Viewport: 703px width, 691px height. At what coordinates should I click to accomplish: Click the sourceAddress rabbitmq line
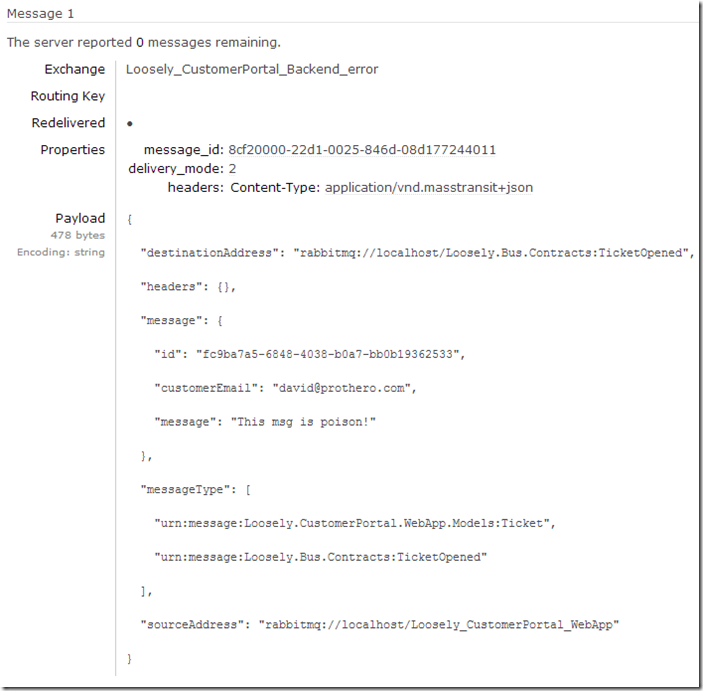tap(380, 625)
